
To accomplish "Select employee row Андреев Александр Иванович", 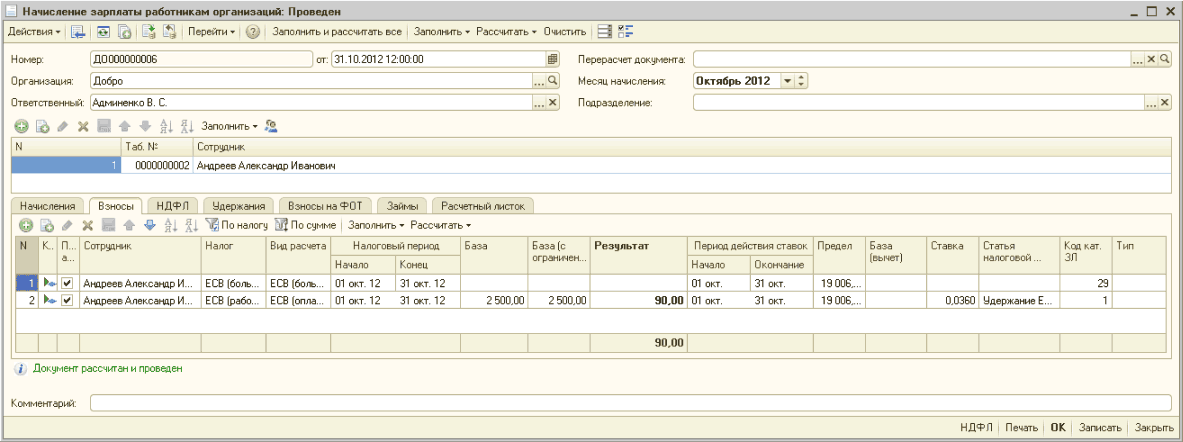I will [592, 165].
